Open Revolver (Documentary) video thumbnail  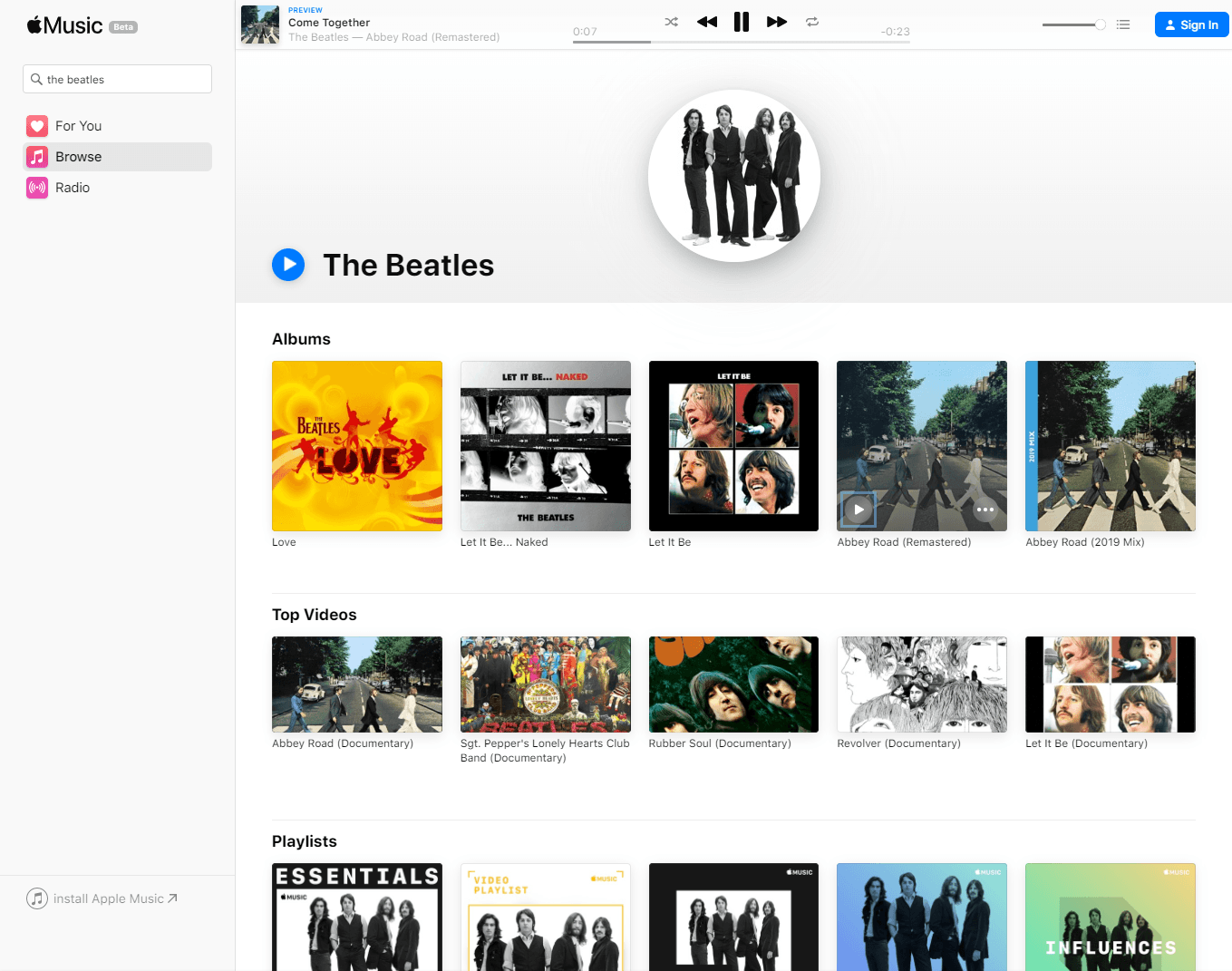click(922, 685)
